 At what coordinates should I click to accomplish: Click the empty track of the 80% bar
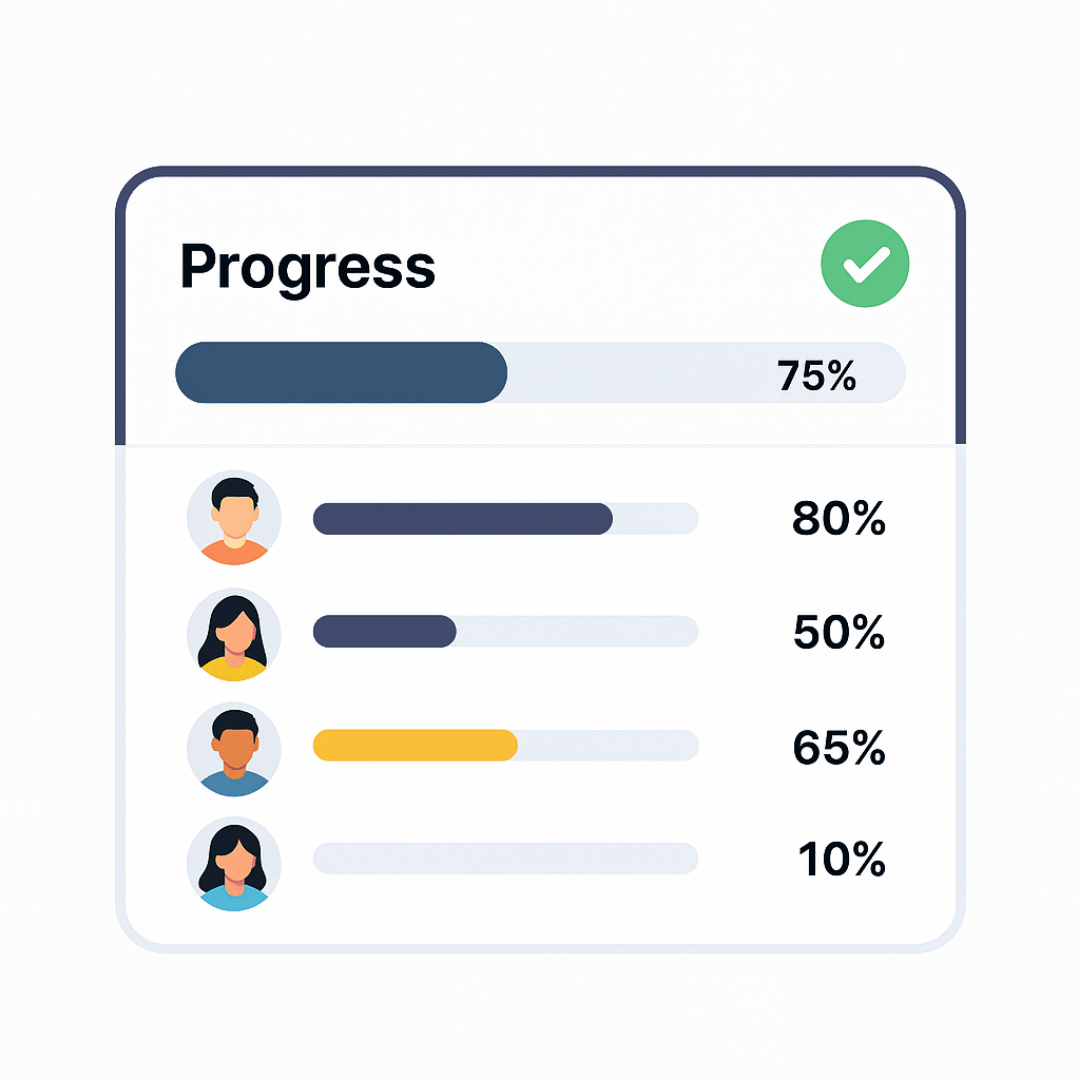point(655,519)
